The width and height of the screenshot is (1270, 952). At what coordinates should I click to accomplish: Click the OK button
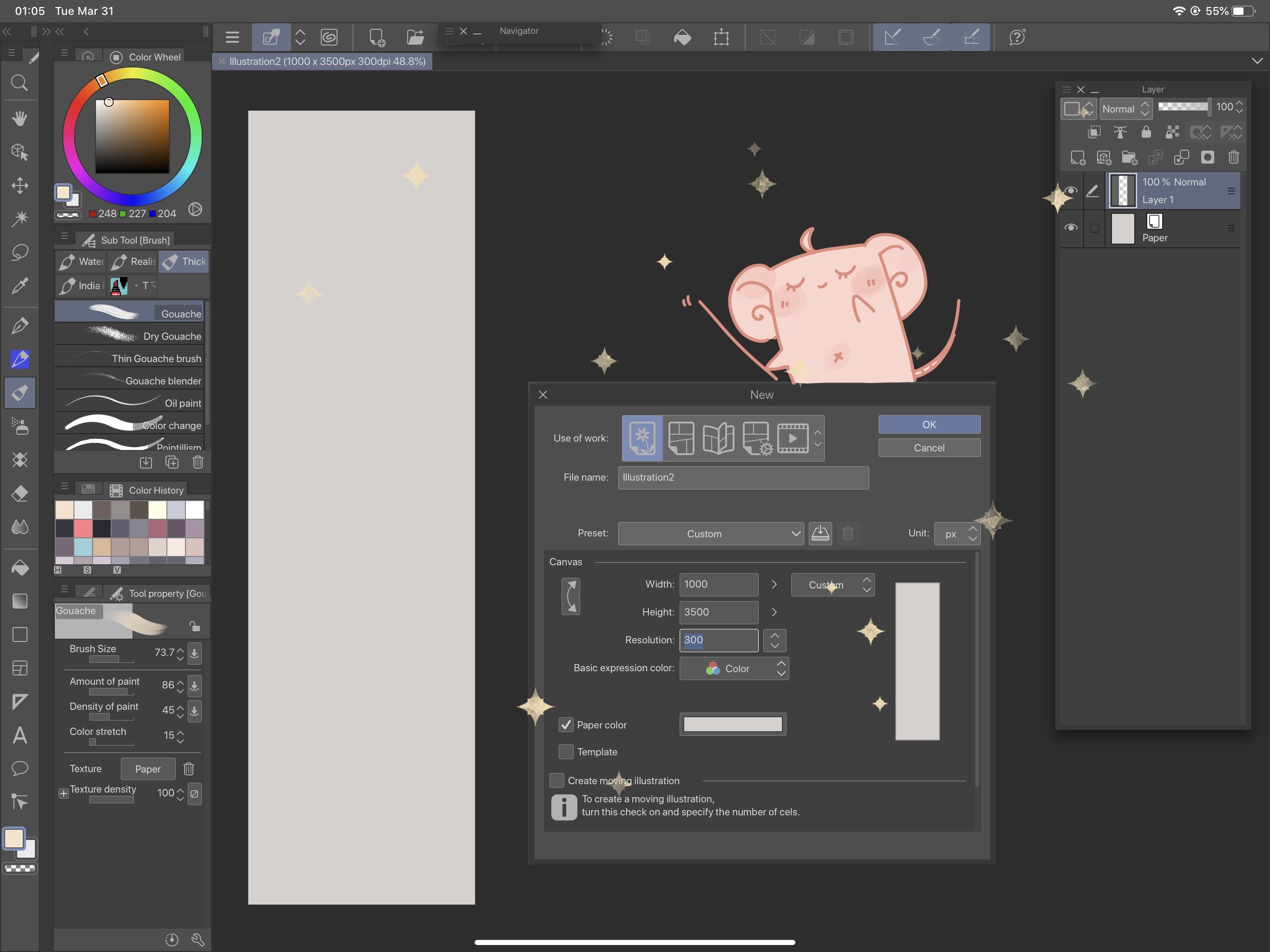(x=928, y=424)
